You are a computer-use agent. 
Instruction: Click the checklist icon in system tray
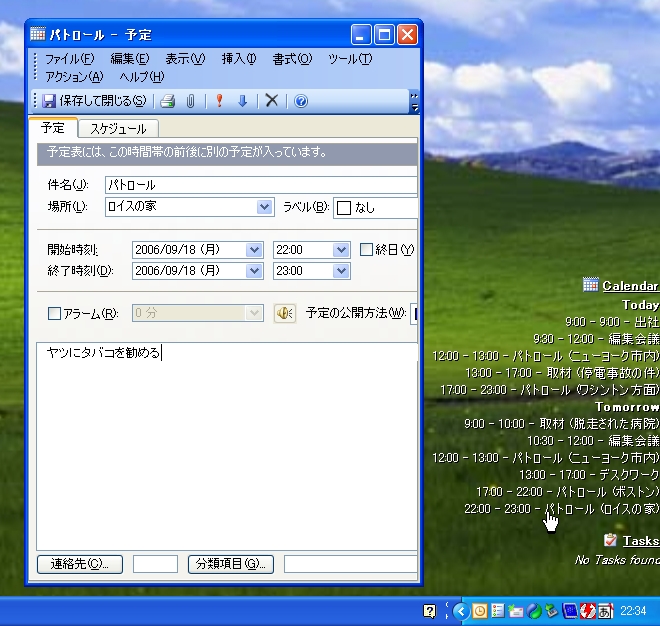pyautogui.click(x=498, y=610)
